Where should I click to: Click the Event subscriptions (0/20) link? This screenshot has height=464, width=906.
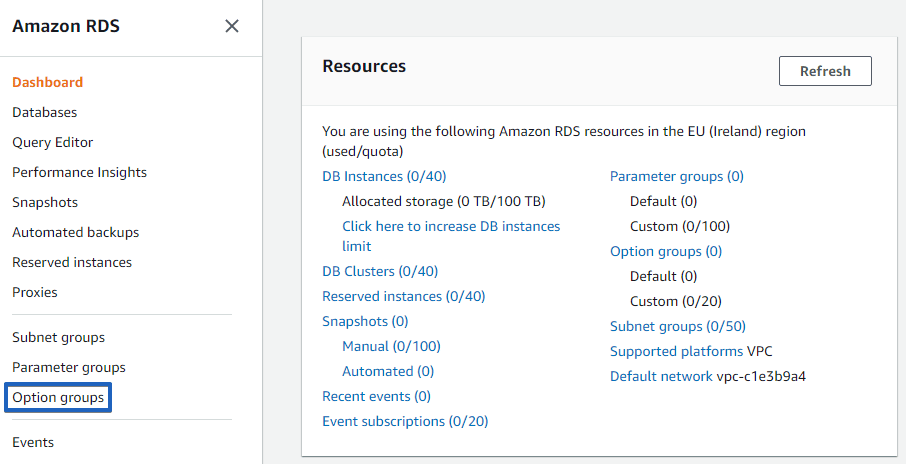(405, 421)
